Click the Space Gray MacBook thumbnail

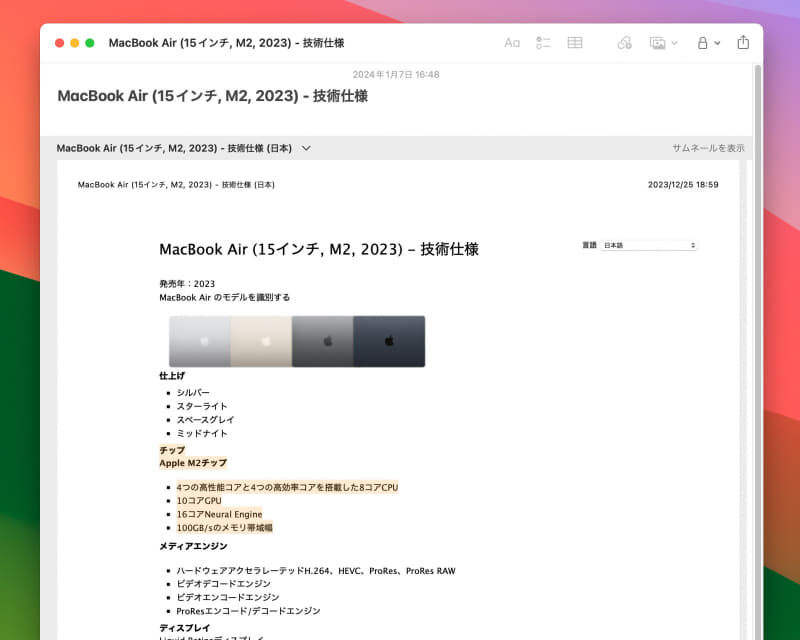click(x=325, y=340)
